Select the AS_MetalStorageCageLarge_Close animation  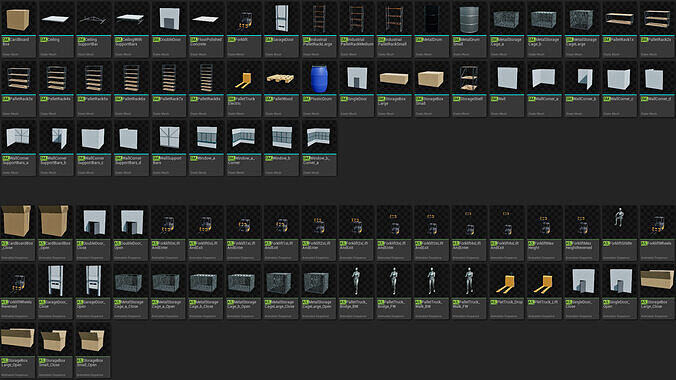click(281, 292)
